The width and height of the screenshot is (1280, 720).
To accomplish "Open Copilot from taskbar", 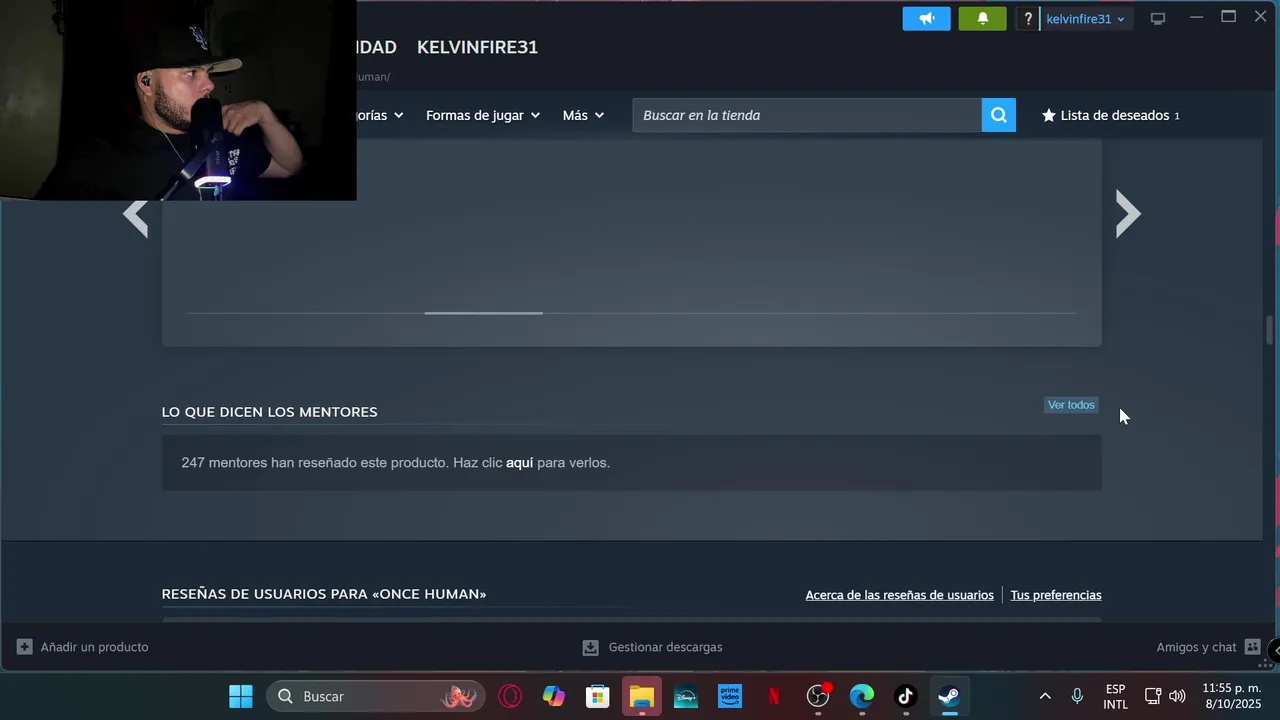I will tap(554, 696).
